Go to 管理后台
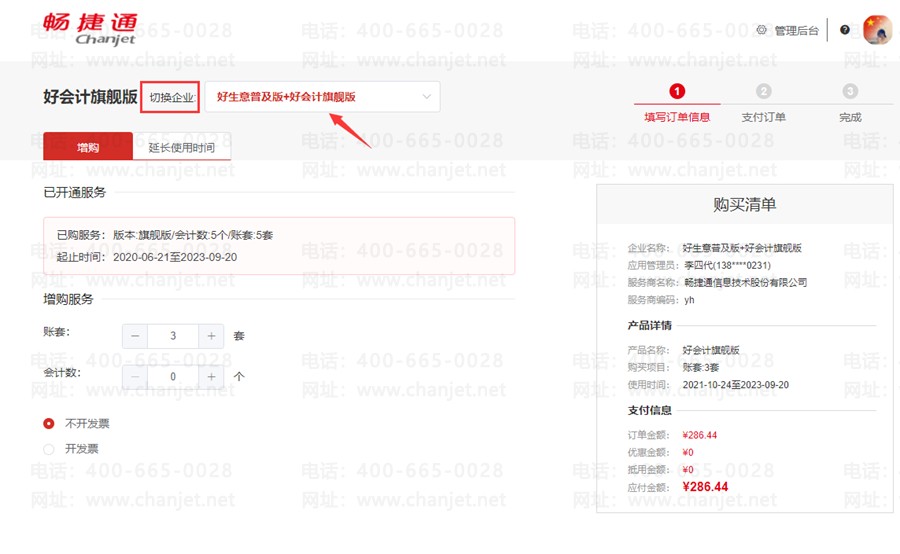Image resolution: width=900 pixels, height=554 pixels. click(796, 30)
